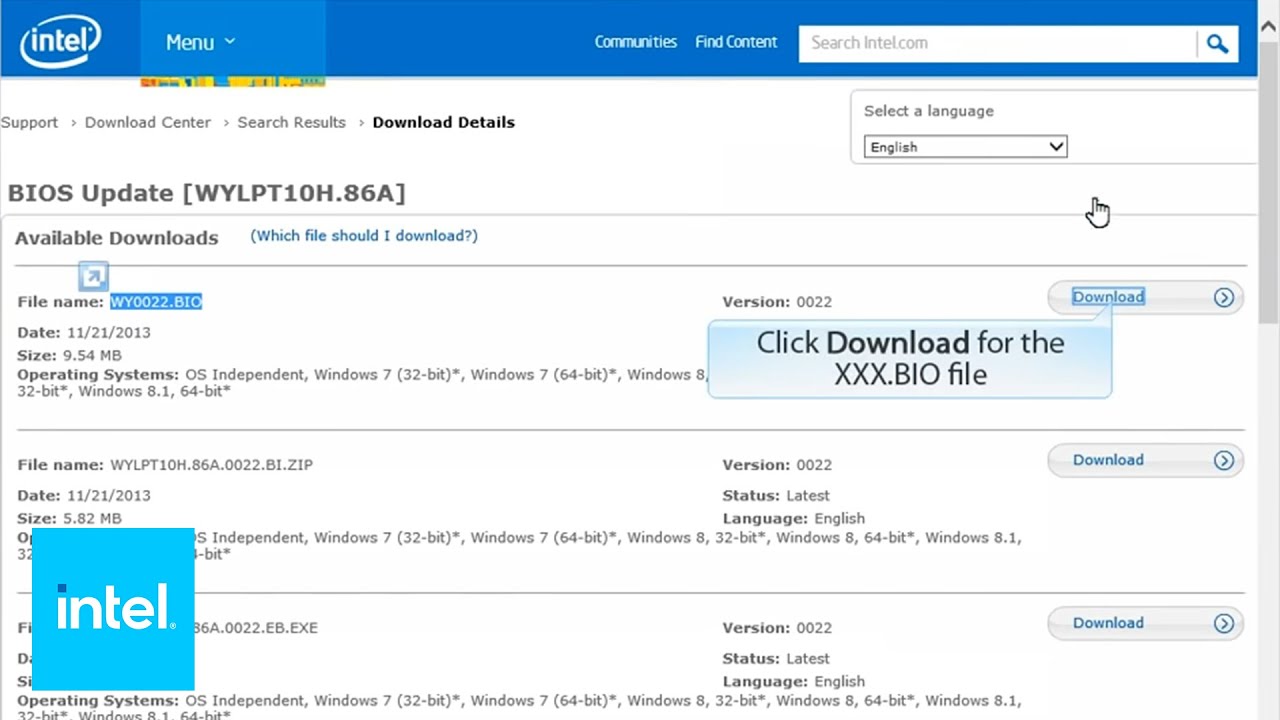1280x720 pixels.
Task: Click the BIOS Update [WYLPT10H.86A] heading
Action: (x=206, y=193)
